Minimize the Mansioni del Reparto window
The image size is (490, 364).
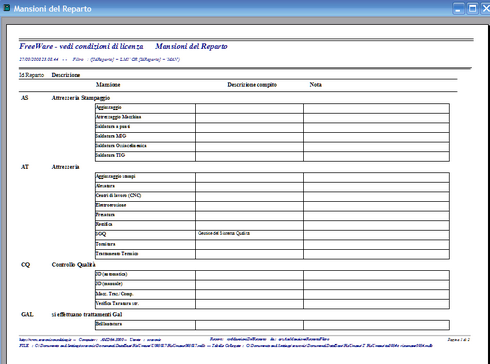[458, 9]
